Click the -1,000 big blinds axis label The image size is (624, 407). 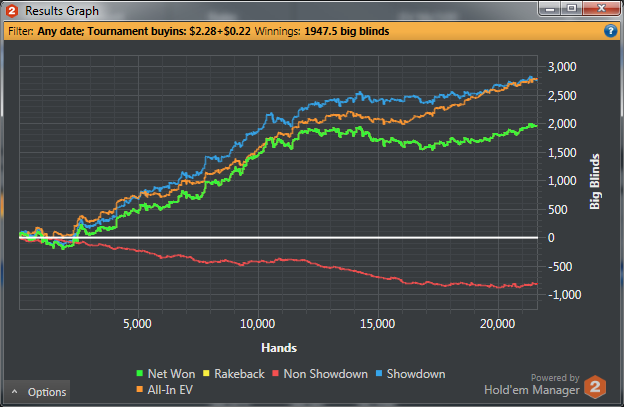564,295
